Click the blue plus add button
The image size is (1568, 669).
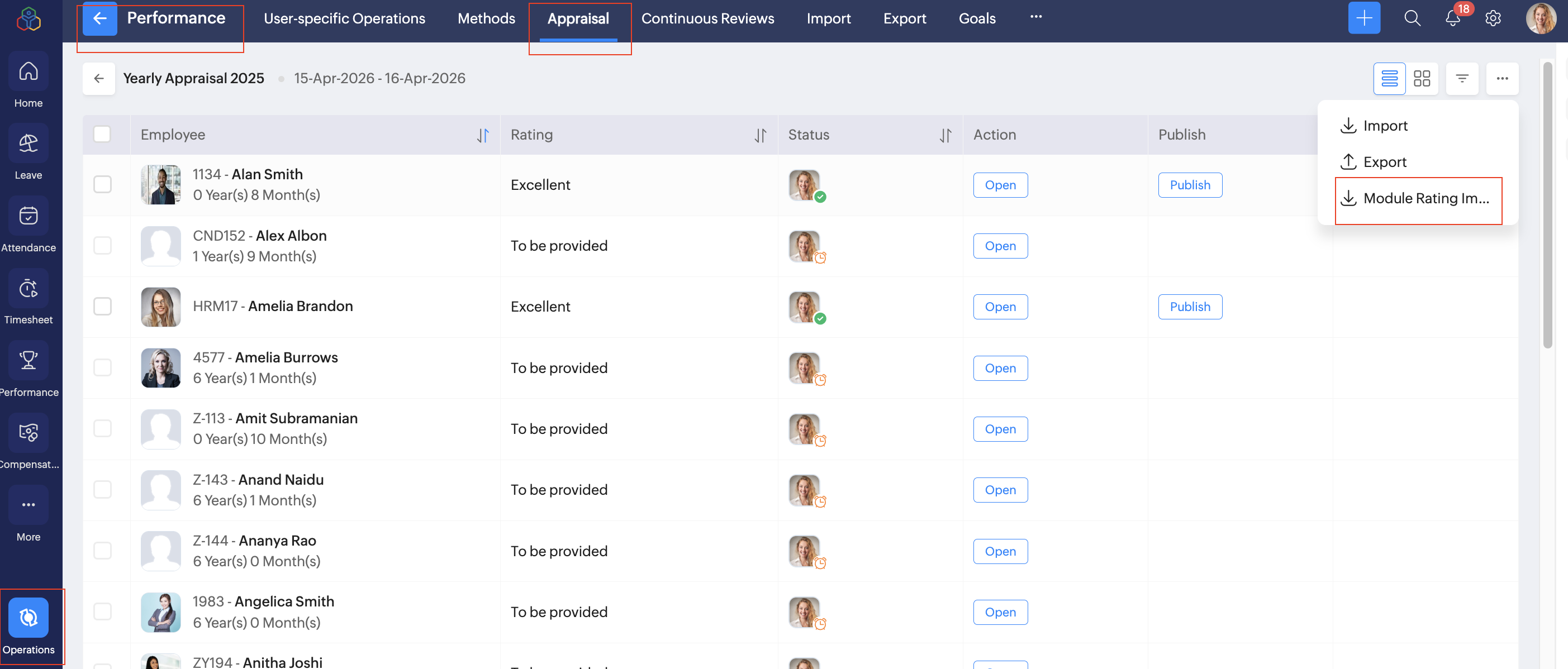(x=1364, y=18)
